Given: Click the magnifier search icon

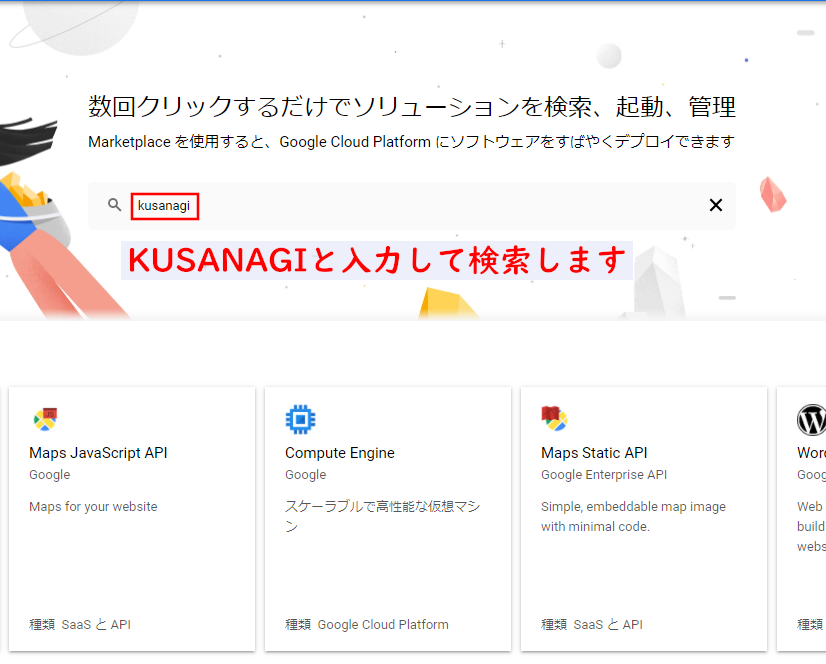Looking at the screenshot, I should [114, 204].
